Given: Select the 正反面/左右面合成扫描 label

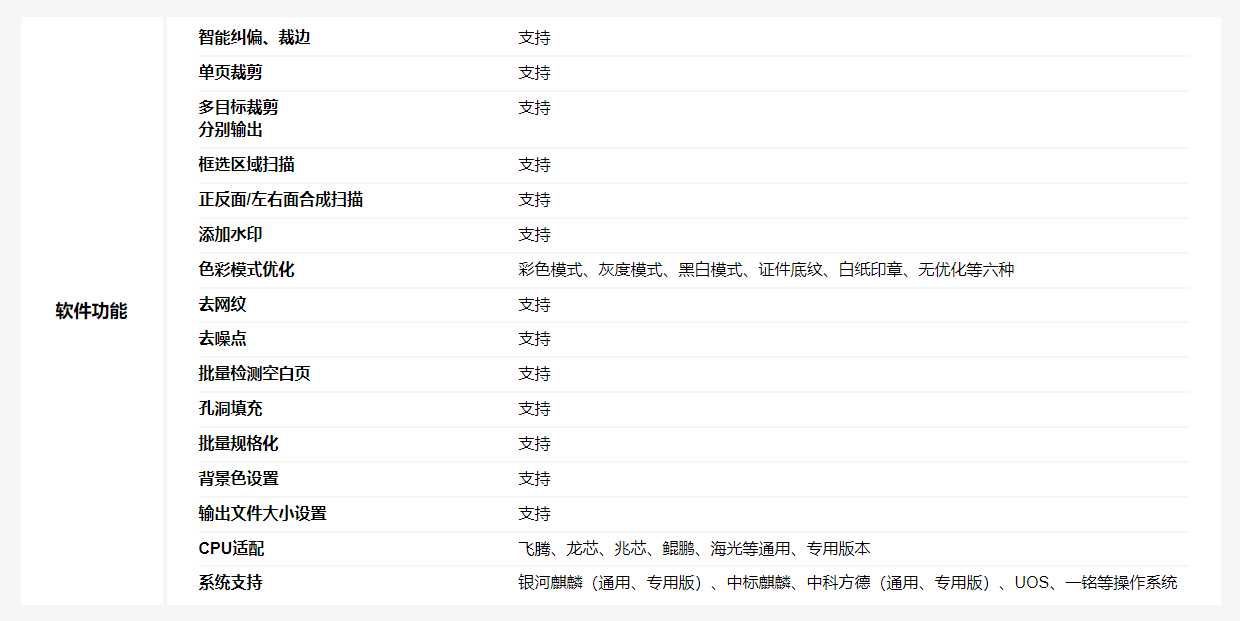Looking at the screenshot, I should (280, 200).
